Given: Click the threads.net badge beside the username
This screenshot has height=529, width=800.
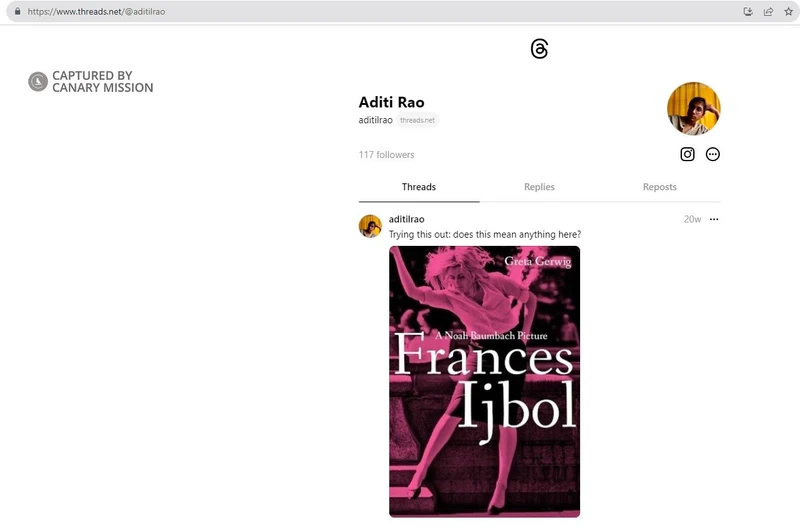Looking at the screenshot, I should coord(417,120).
